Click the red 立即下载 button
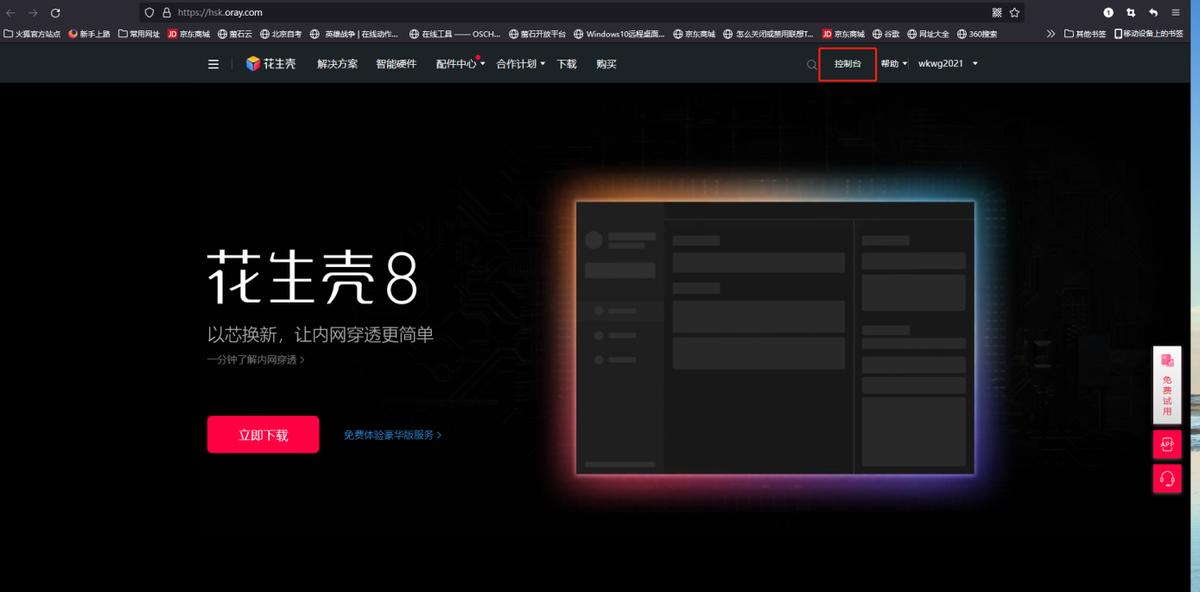The image size is (1200, 592). (263, 435)
